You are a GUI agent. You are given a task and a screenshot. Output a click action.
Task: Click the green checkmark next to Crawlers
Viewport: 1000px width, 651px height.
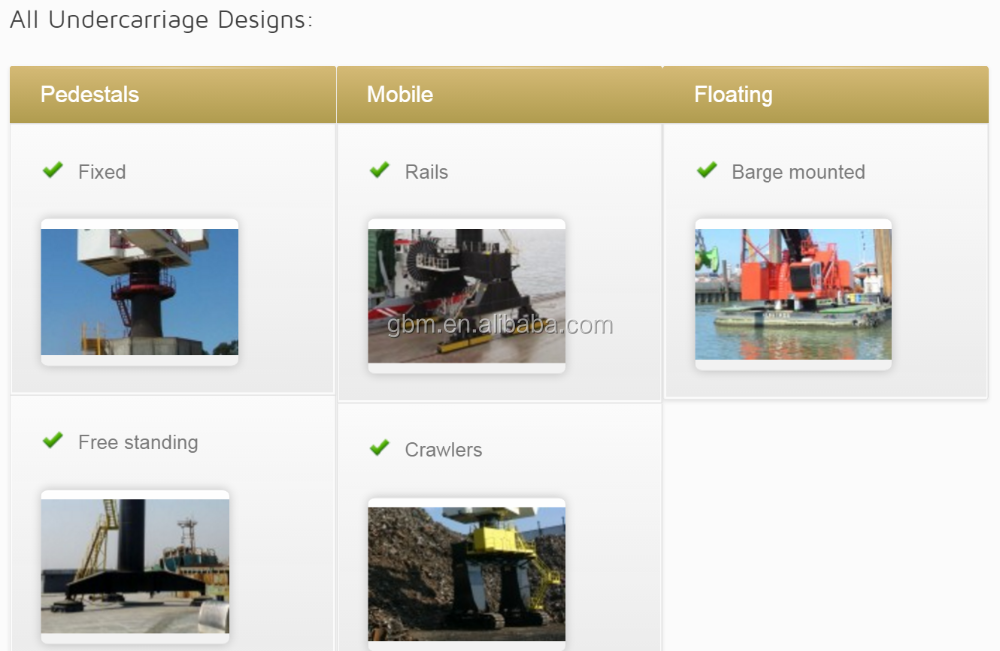point(379,448)
